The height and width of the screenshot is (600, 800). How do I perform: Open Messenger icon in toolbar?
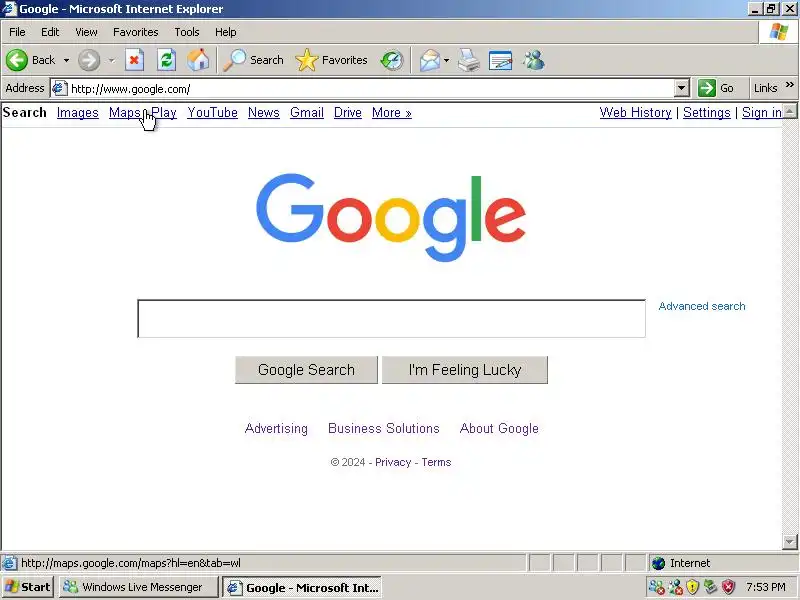point(534,60)
